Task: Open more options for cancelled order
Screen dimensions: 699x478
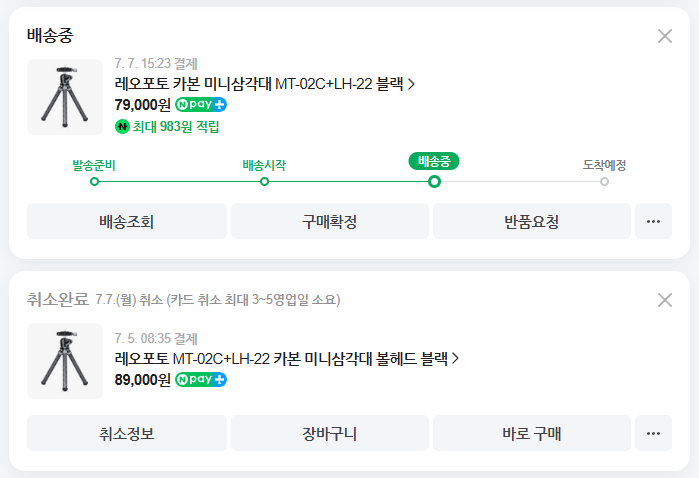Action: click(x=653, y=433)
